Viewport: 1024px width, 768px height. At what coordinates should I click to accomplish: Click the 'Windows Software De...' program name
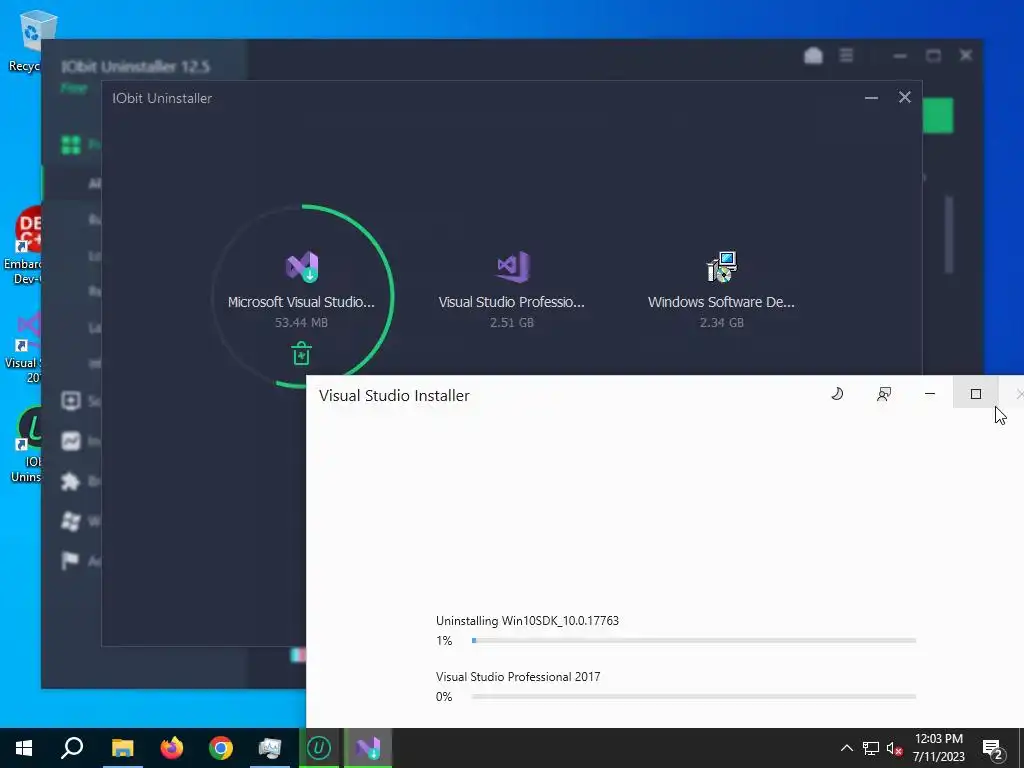coord(721,302)
